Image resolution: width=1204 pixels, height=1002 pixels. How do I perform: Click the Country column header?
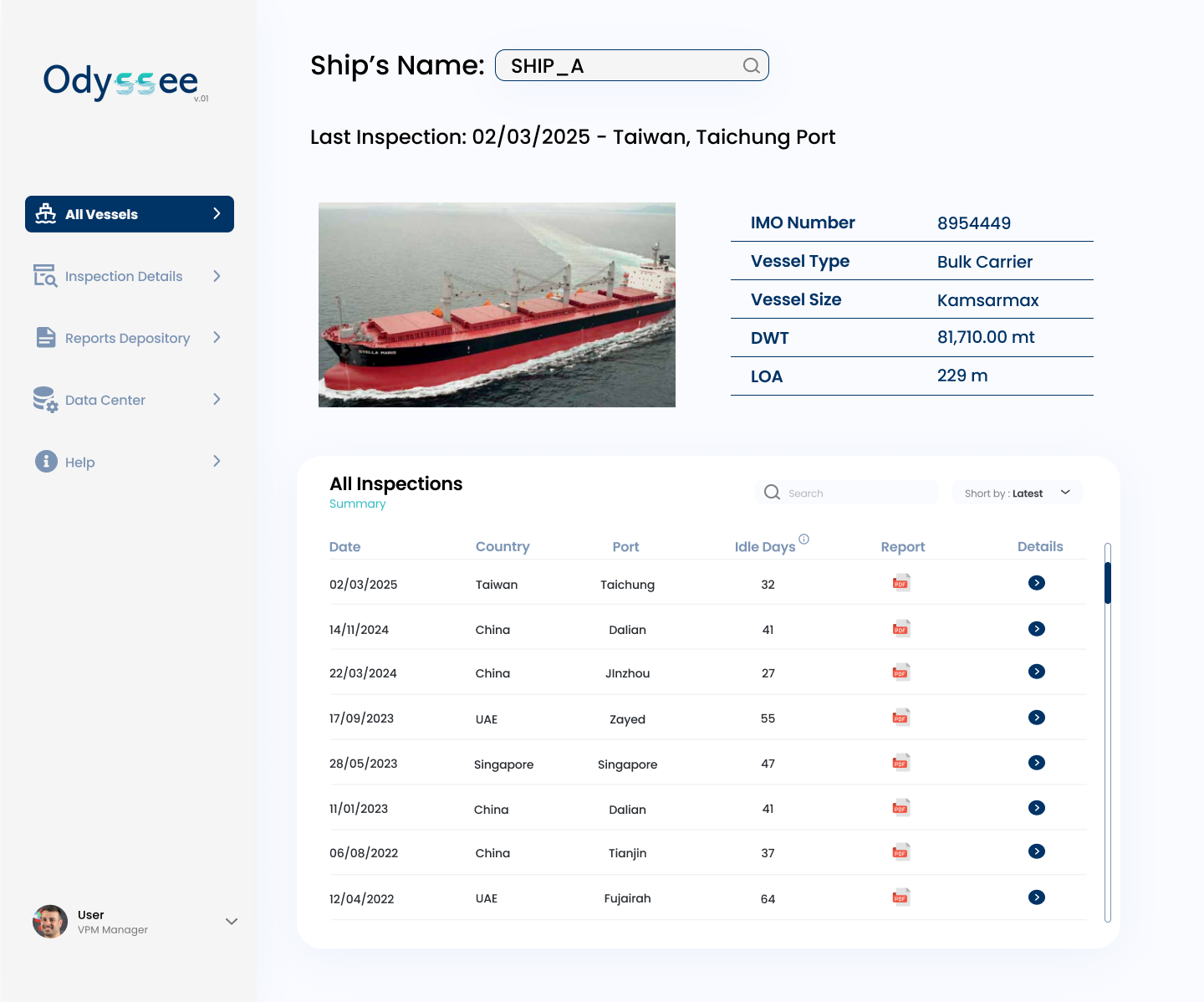503,547
